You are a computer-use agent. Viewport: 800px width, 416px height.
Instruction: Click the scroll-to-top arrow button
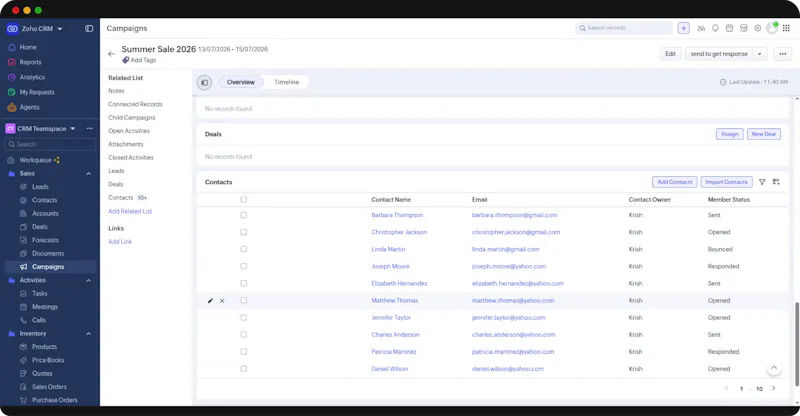(x=774, y=368)
